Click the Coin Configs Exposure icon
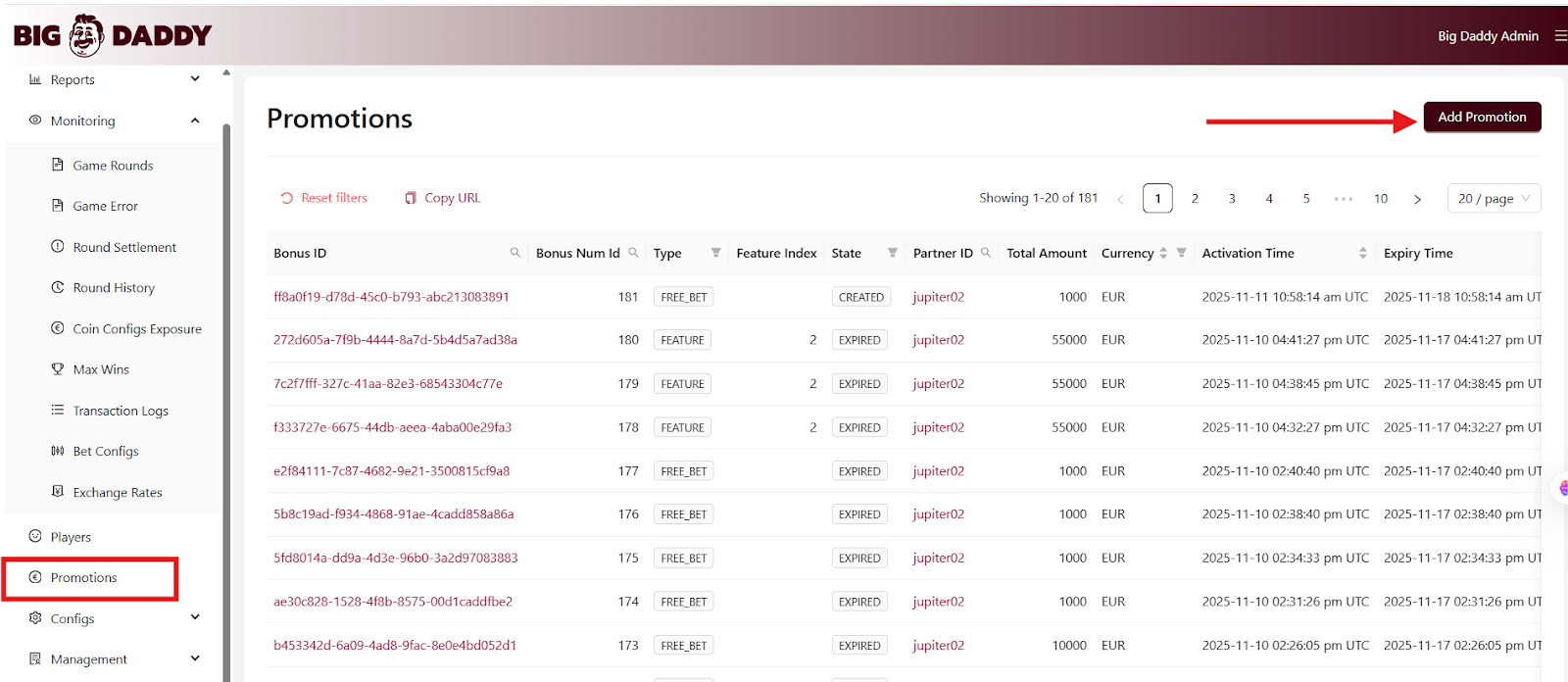The image size is (1568, 682). point(58,328)
